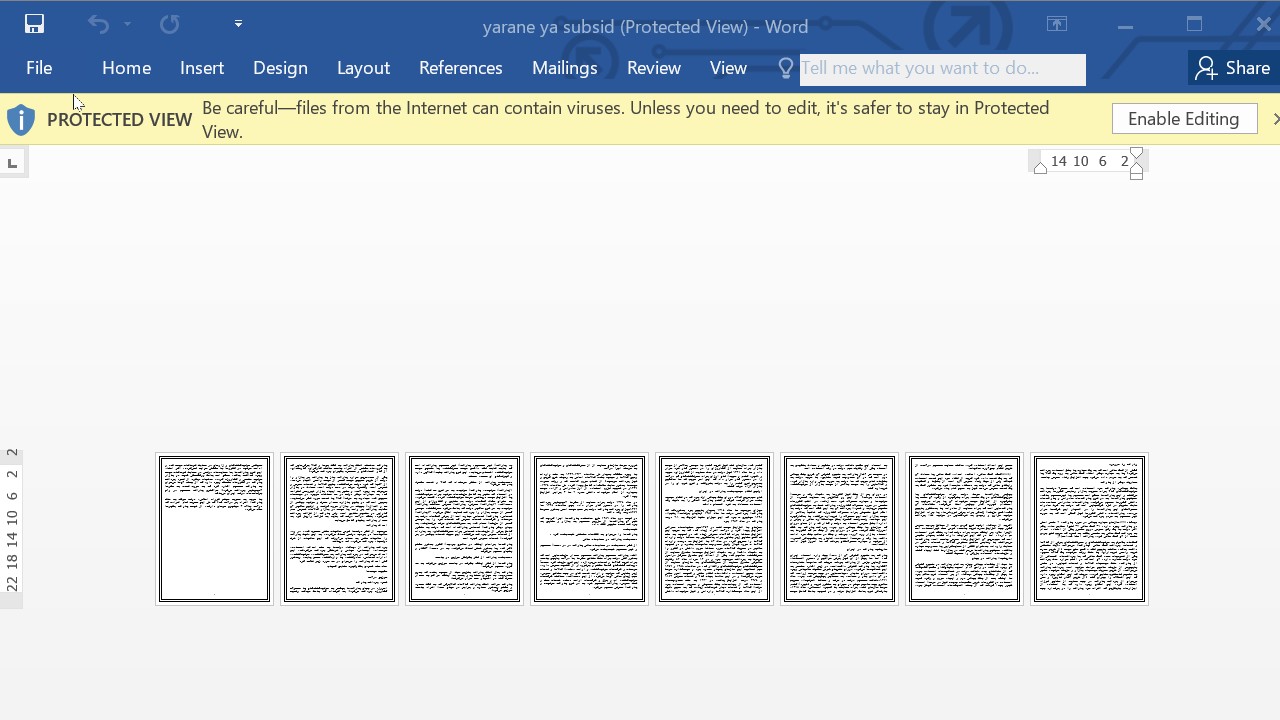The width and height of the screenshot is (1280, 720).
Task: Open Ribbon Display Options icon
Action: coord(1057,24)
